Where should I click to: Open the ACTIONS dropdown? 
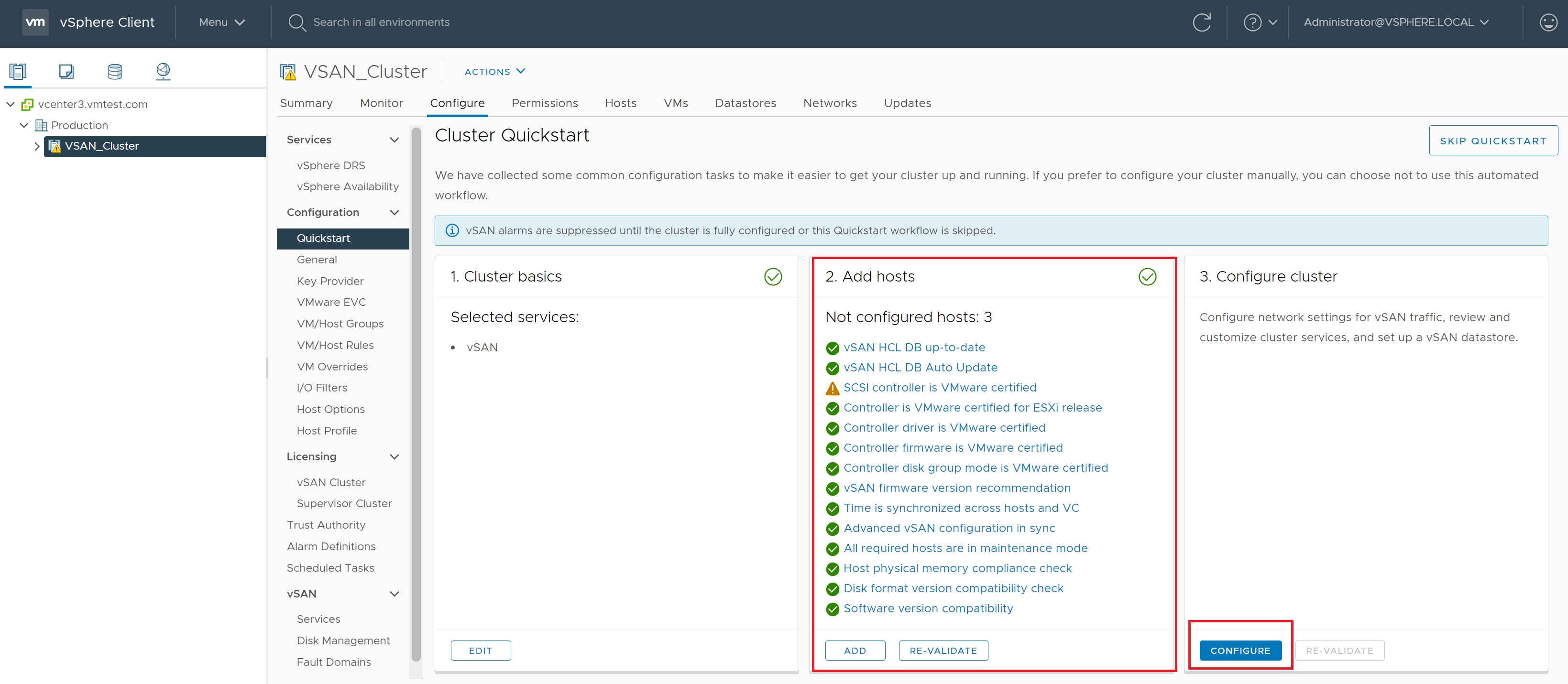click(494, 72)
